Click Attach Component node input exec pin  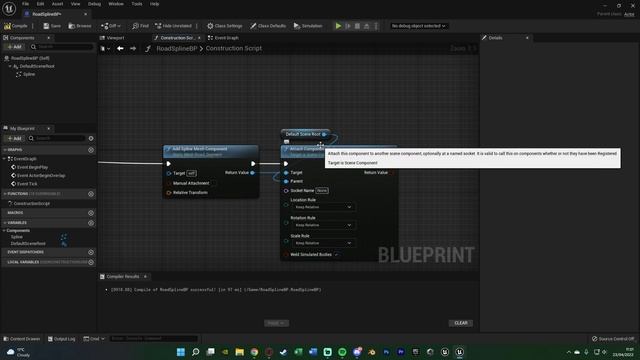pos(286,164)
